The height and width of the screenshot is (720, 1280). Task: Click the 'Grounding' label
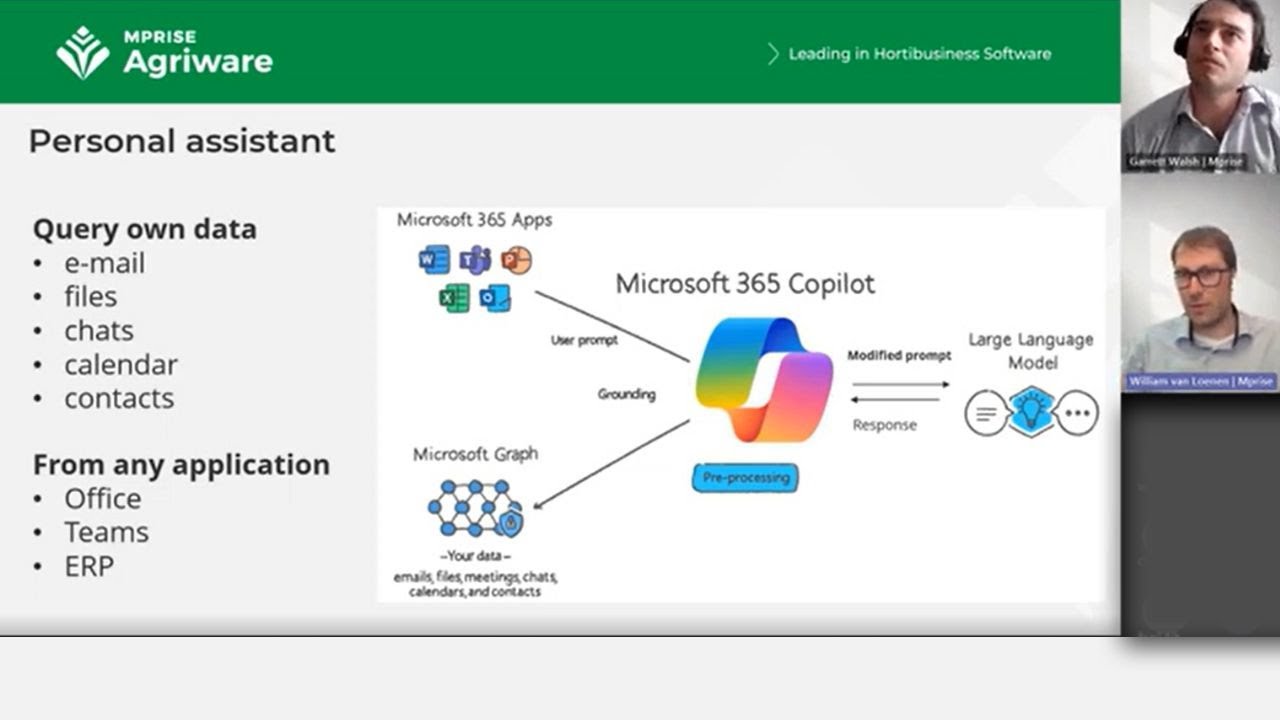coord(627,394)
